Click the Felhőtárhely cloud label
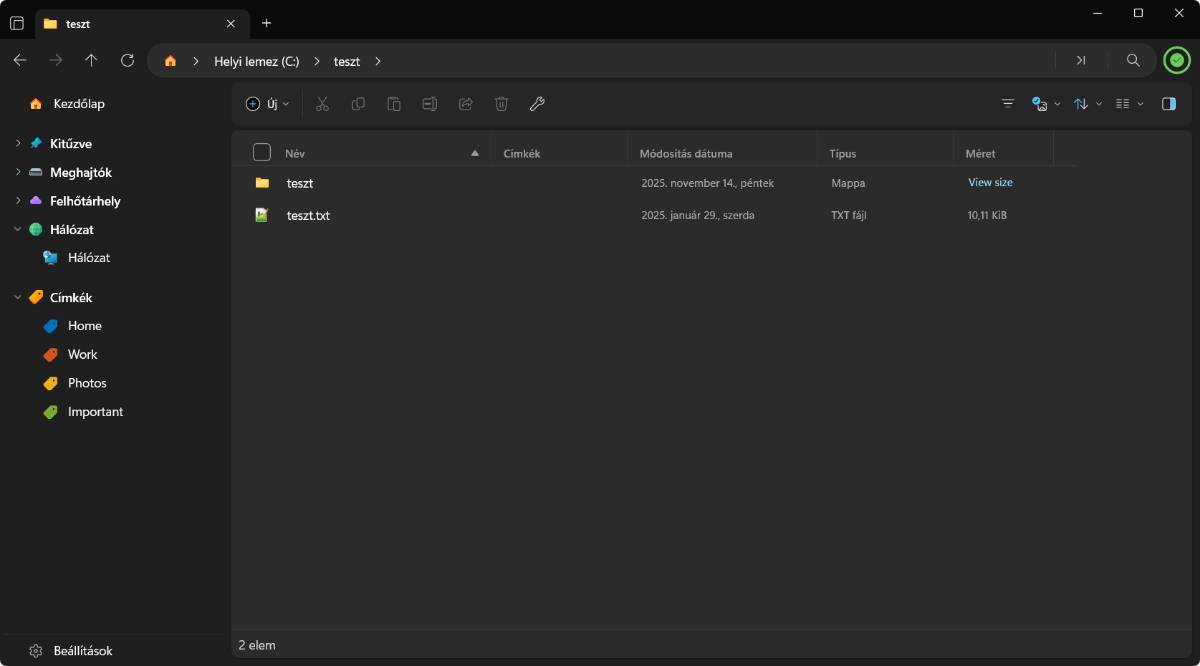 [x=85, y=201]
